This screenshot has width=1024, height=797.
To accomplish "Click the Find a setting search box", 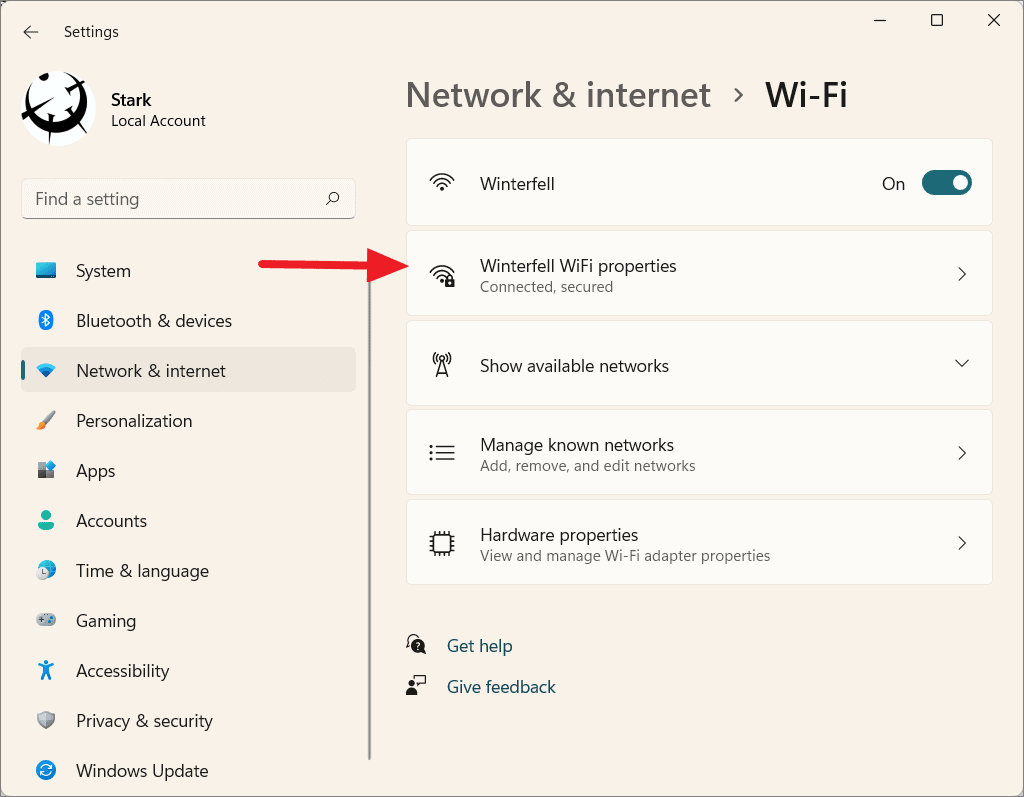I will coord(188,198).
